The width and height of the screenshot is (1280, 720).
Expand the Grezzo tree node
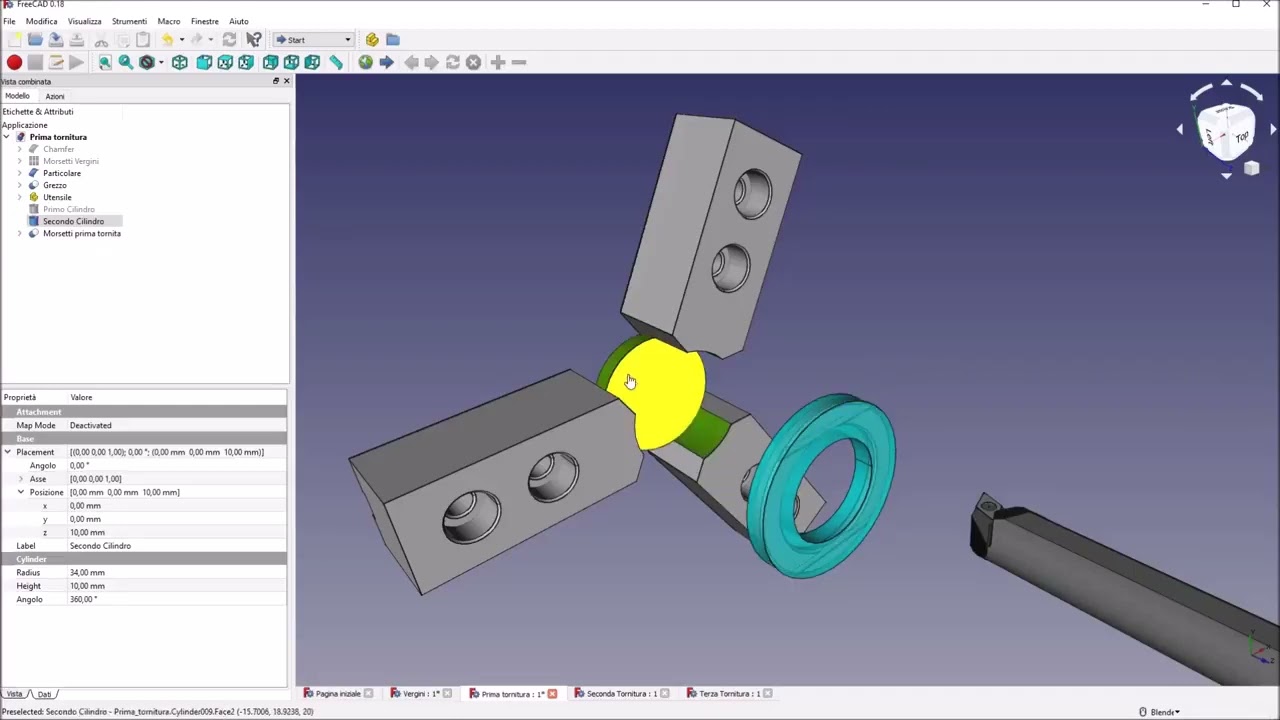pyautogui.click(x=19, y=185)
